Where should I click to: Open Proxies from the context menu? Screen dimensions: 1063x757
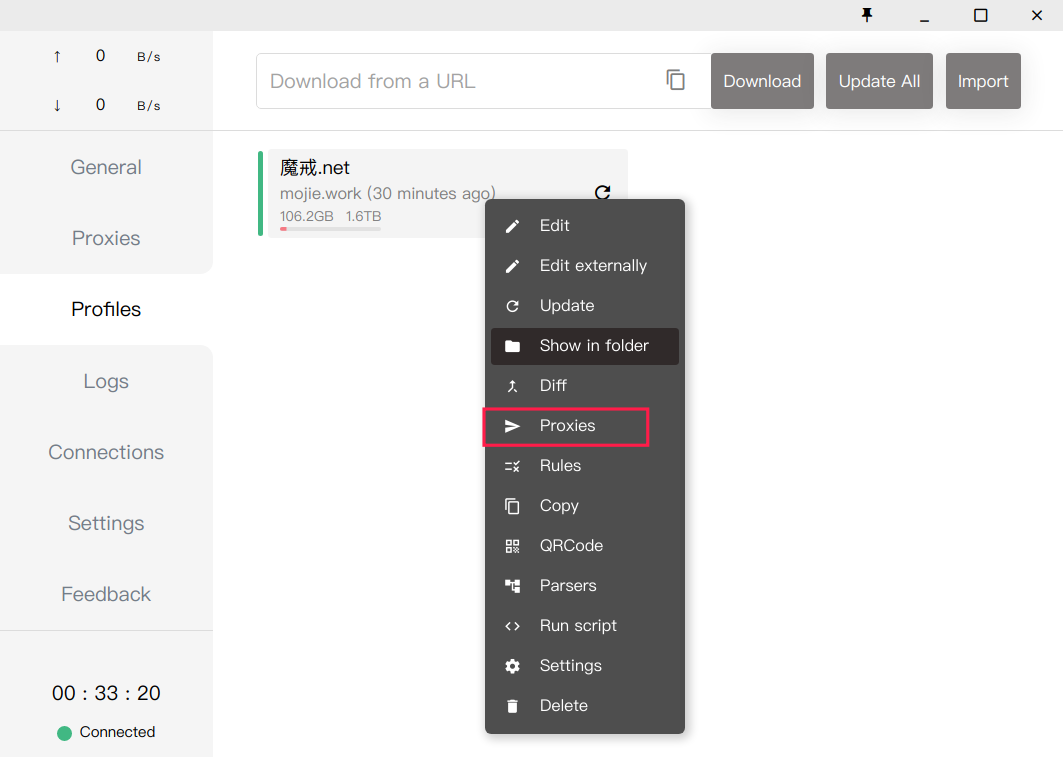(x=584, y=426)
